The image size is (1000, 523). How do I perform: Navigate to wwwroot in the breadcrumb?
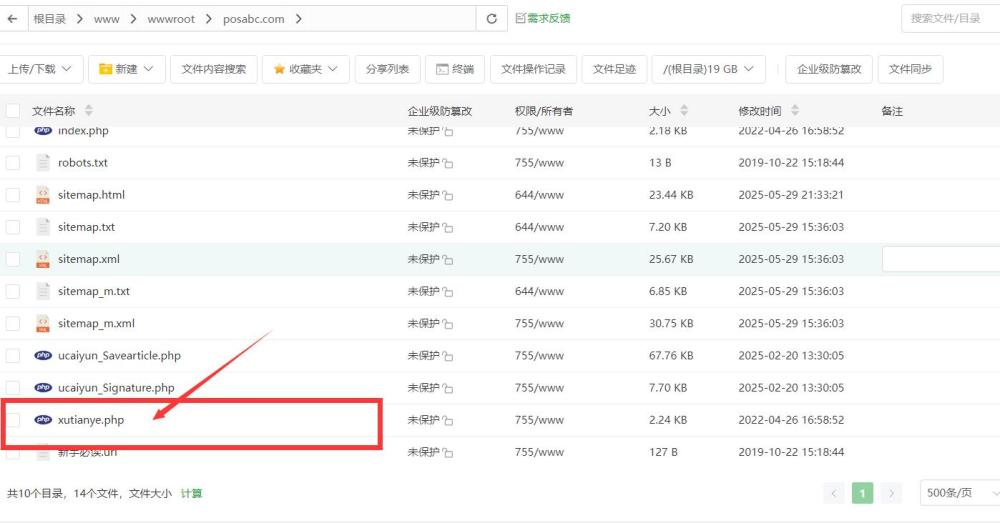(171, 19)
